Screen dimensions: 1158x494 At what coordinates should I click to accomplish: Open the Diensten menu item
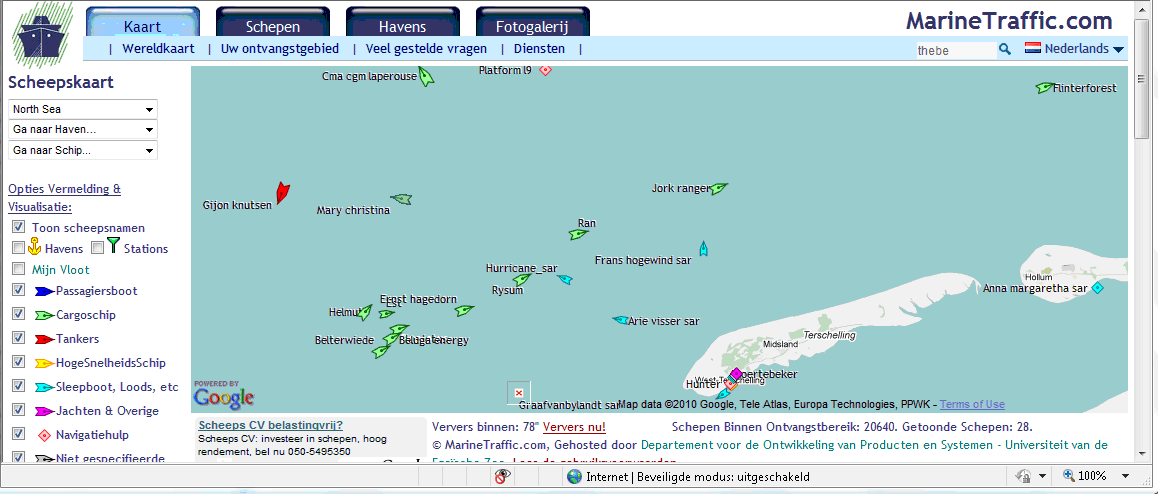[x=539, y=49]
